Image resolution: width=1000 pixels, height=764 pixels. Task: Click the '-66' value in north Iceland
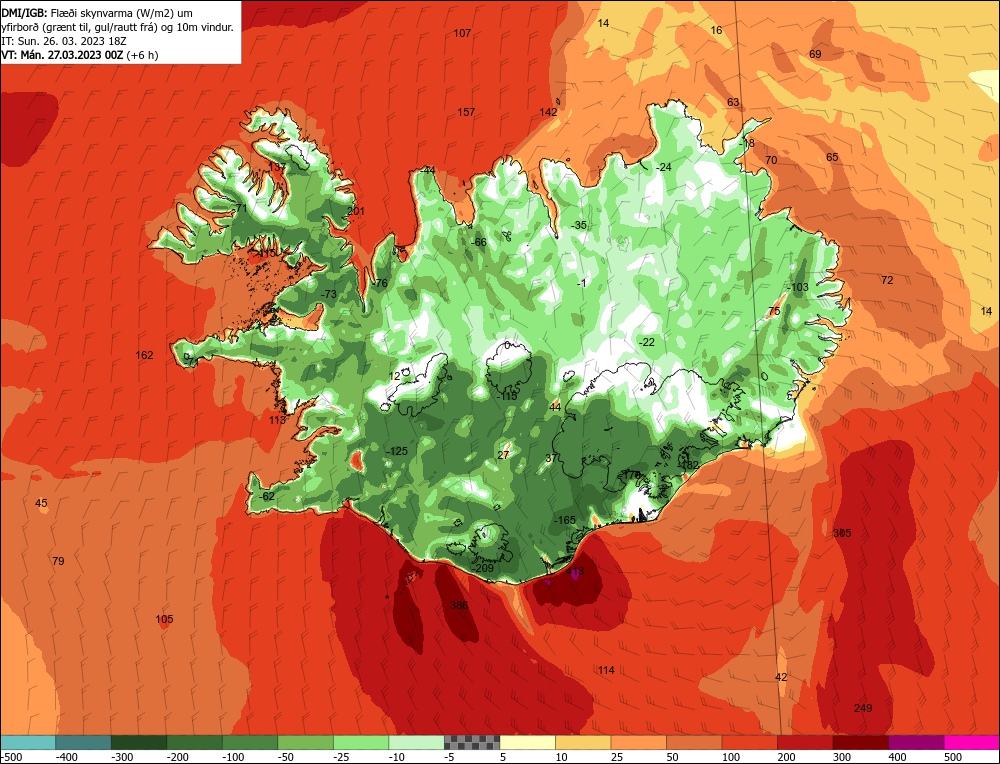tap(478, 242)
